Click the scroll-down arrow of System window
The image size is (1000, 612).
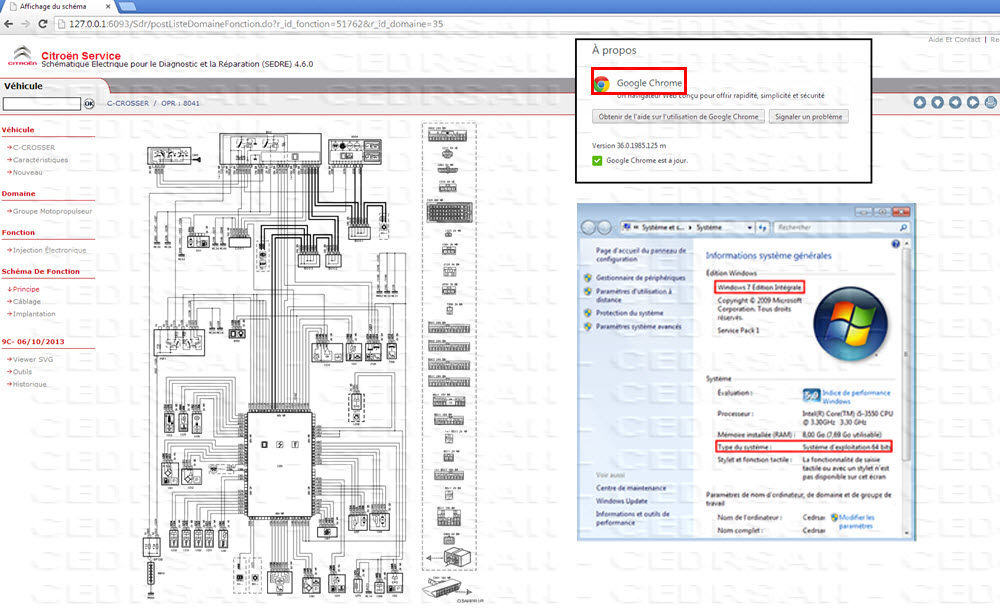pyautogui.click(x=906, y=532)
